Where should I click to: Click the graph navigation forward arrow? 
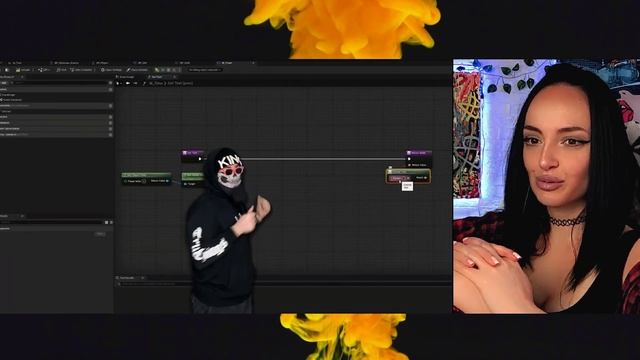click(x=135, y=83)
